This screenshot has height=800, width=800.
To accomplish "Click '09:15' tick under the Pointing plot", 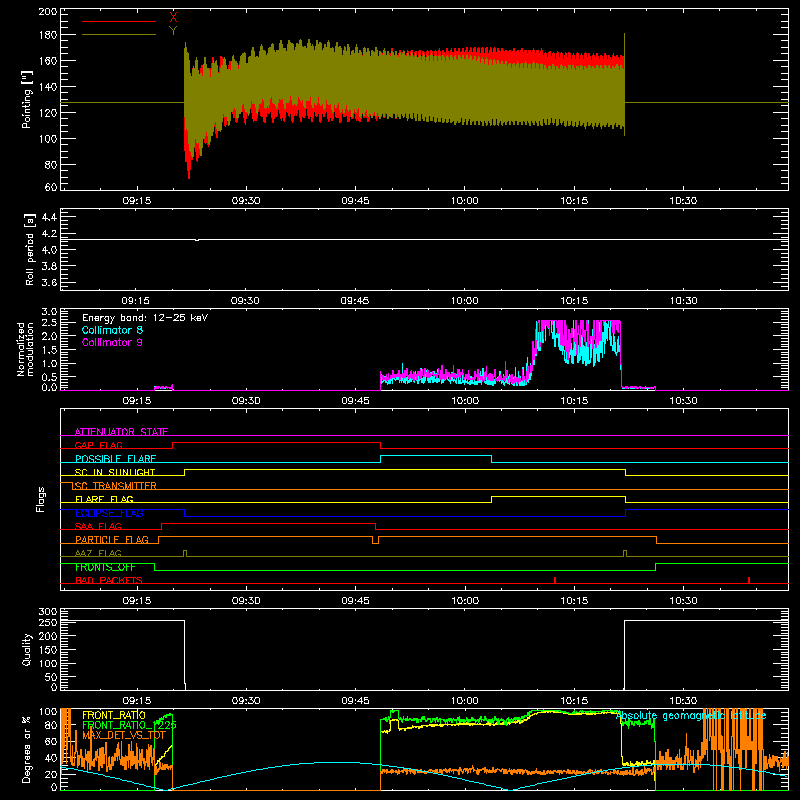I will [x=136, y=201].
